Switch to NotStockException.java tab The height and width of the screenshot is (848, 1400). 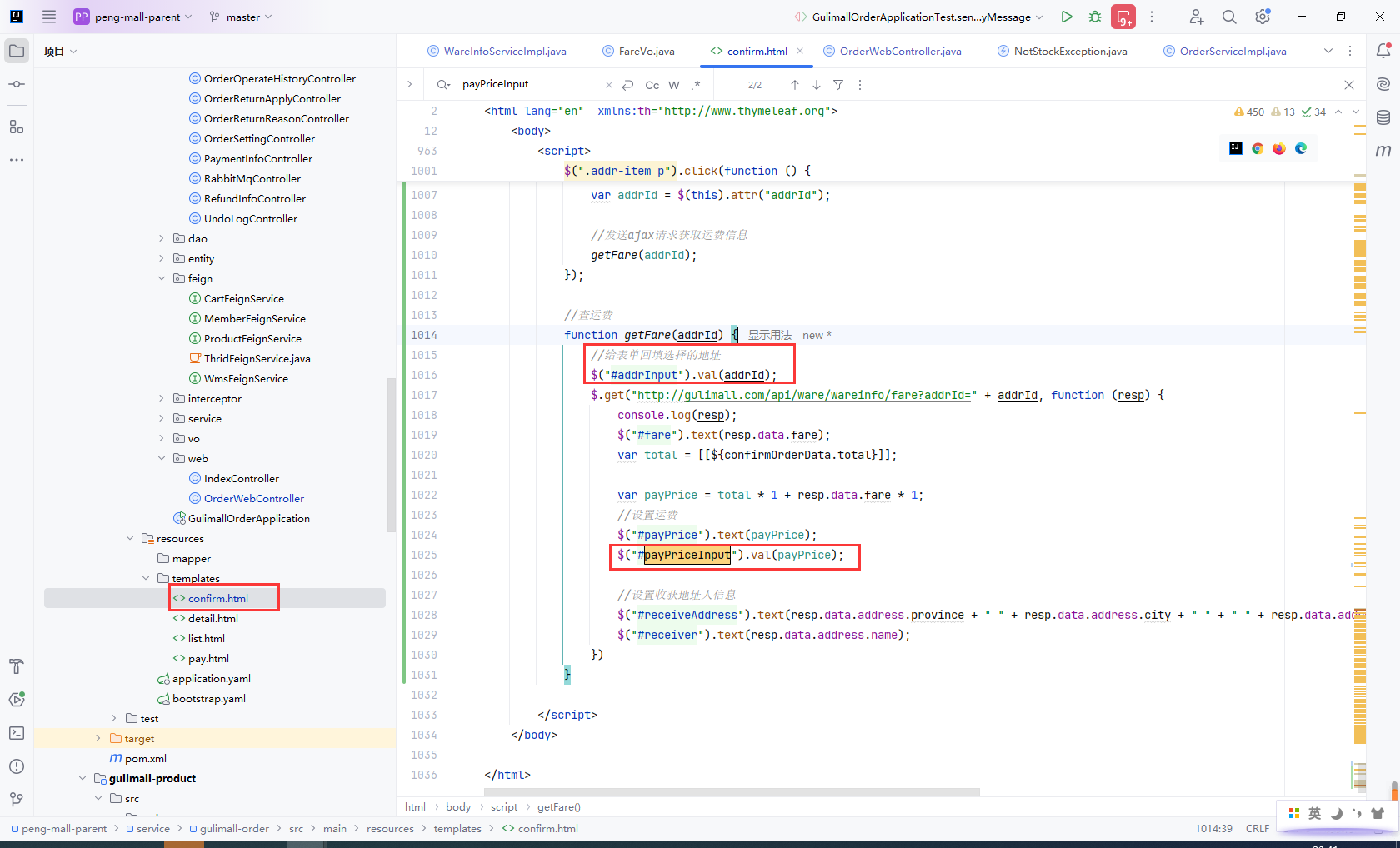coord(1062,51)
